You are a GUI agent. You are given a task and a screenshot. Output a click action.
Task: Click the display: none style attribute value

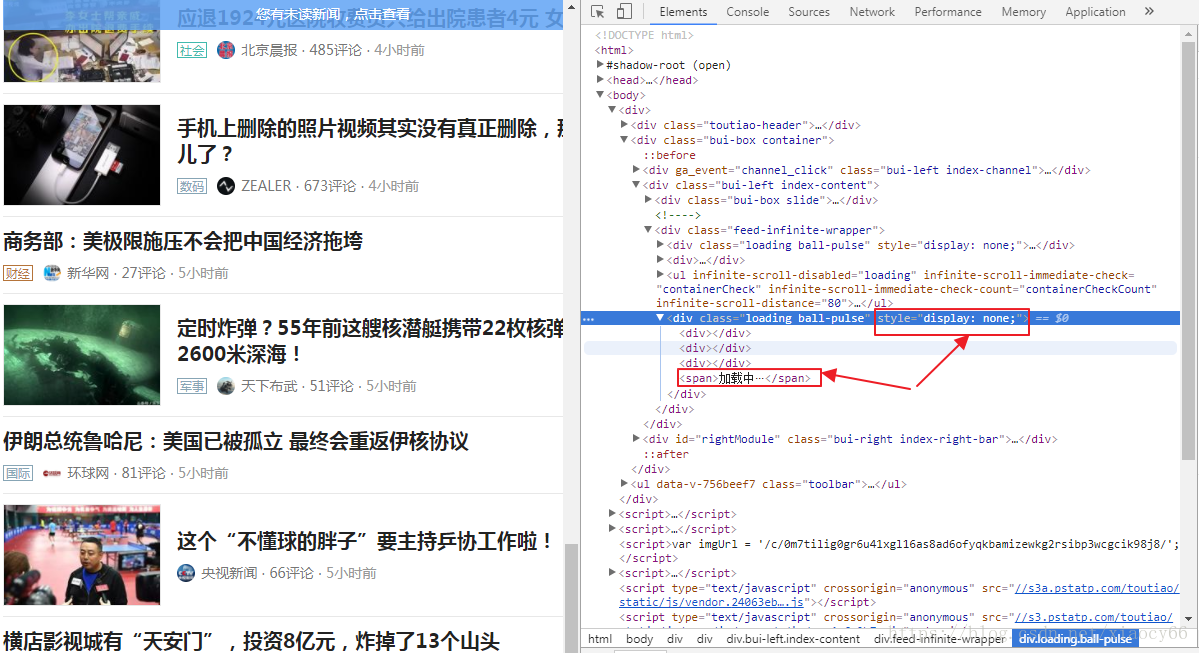pyautogui.click(x=970, y=318)
